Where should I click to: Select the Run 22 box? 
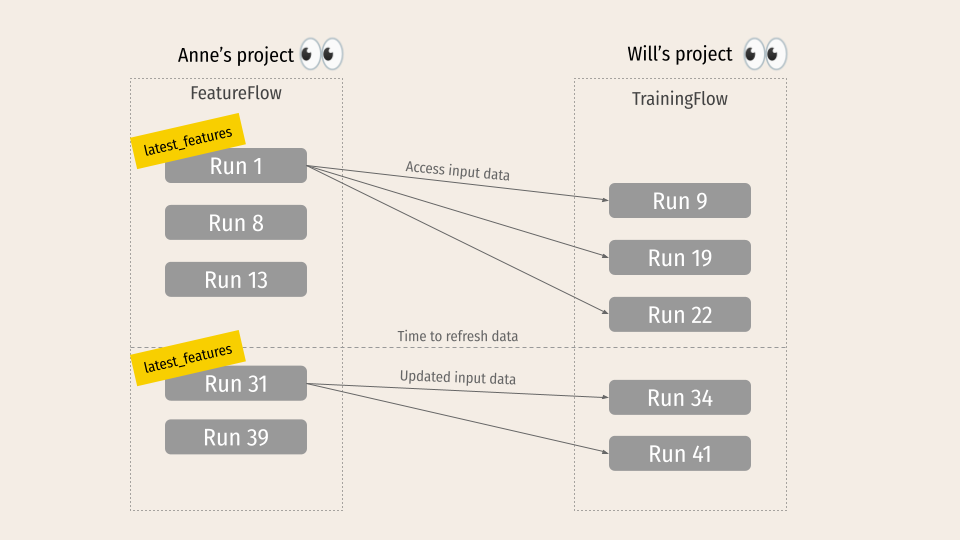click(x=680, y=314)
